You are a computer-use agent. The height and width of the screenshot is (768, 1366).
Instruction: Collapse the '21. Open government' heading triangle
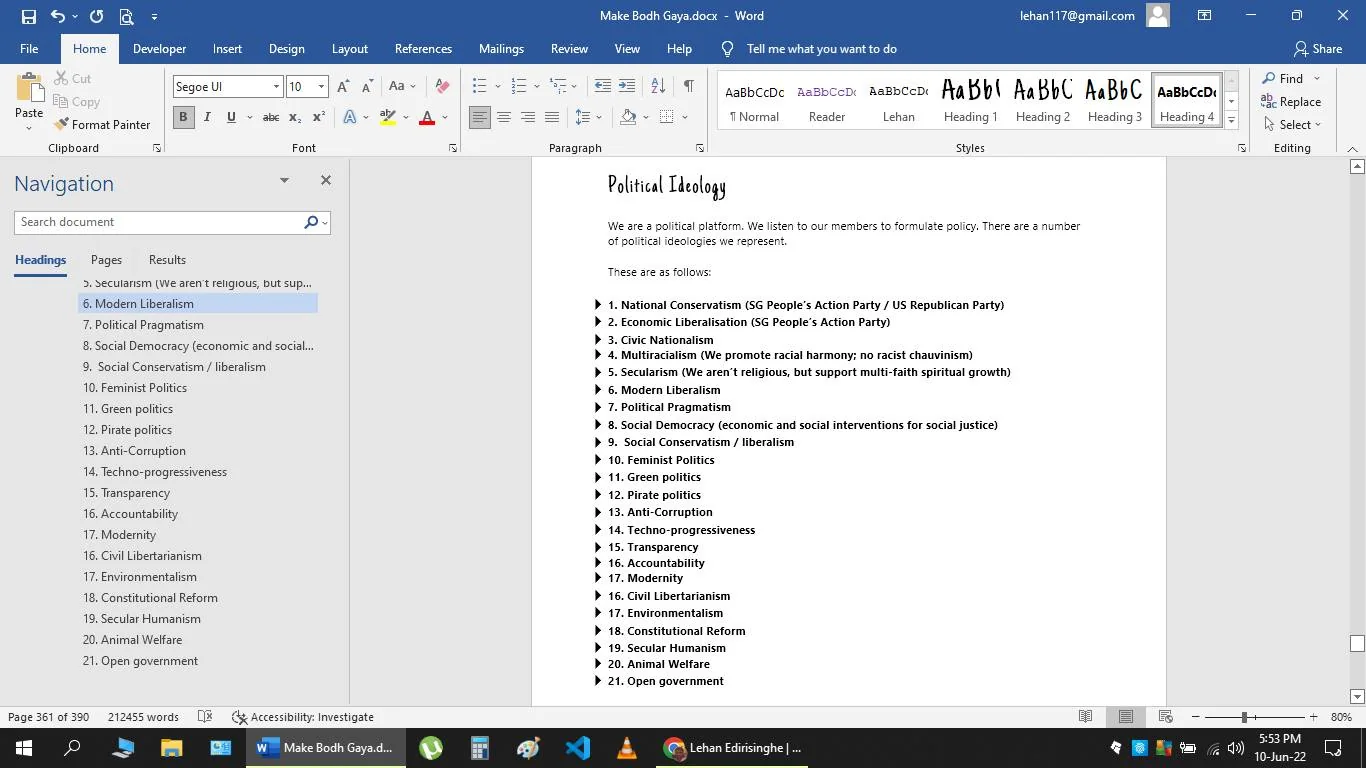pos(598,681)
